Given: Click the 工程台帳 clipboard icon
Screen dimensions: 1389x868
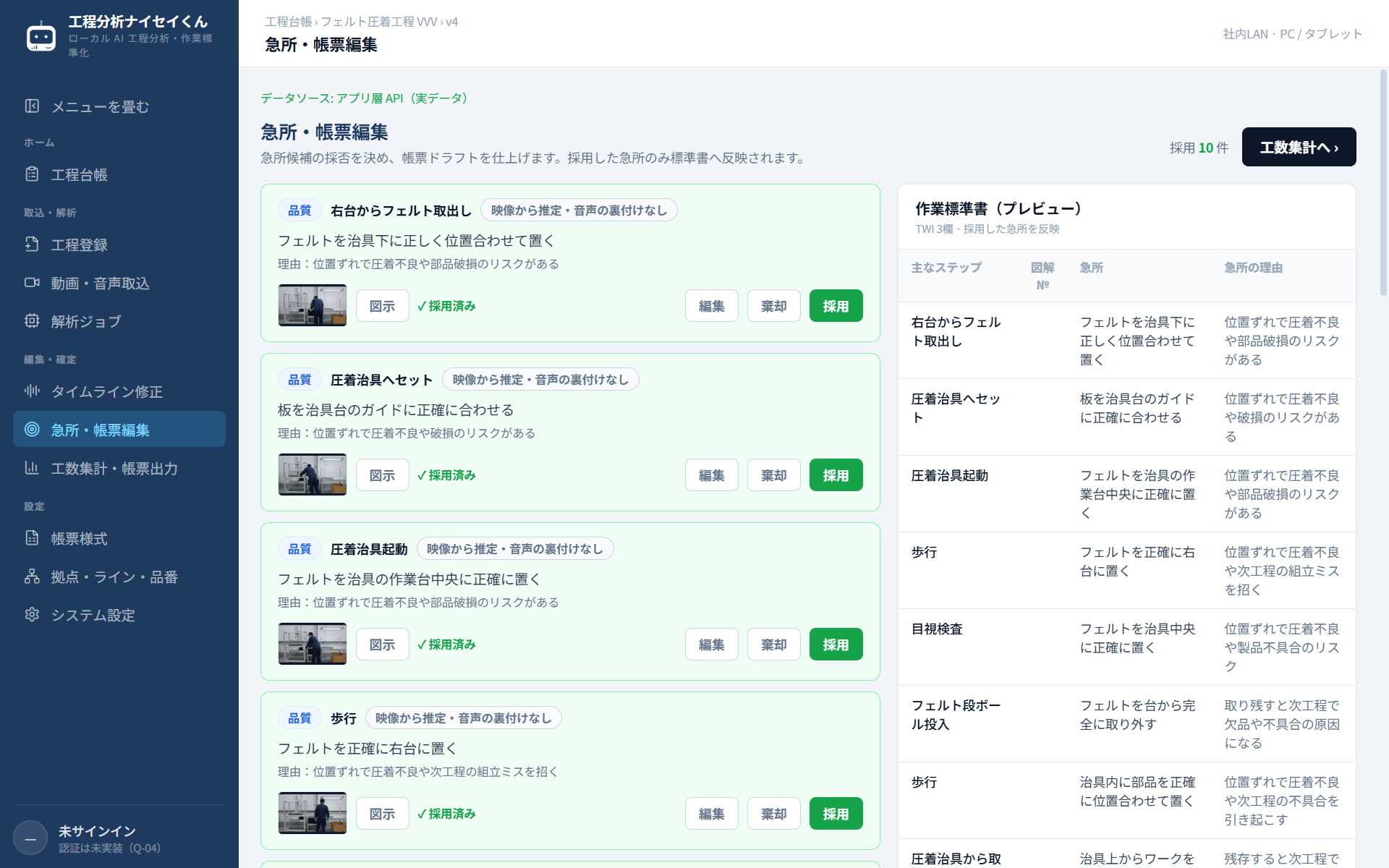Looking at the screenshot, I should pos(32,174).
